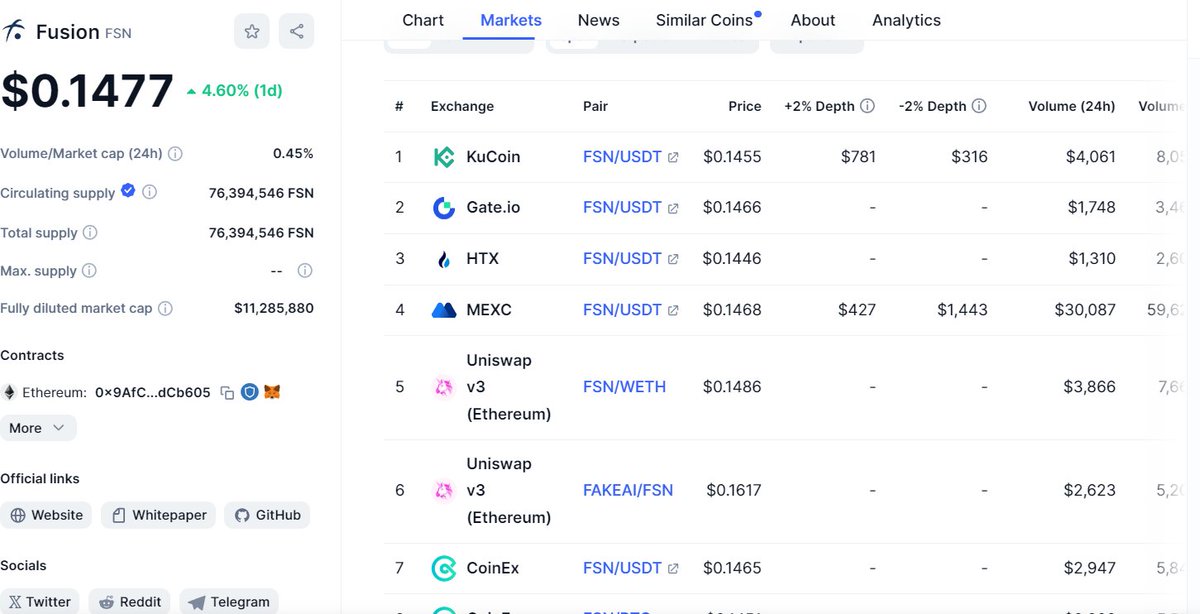Click the KuCoin exchange logo

click(443, 157)
